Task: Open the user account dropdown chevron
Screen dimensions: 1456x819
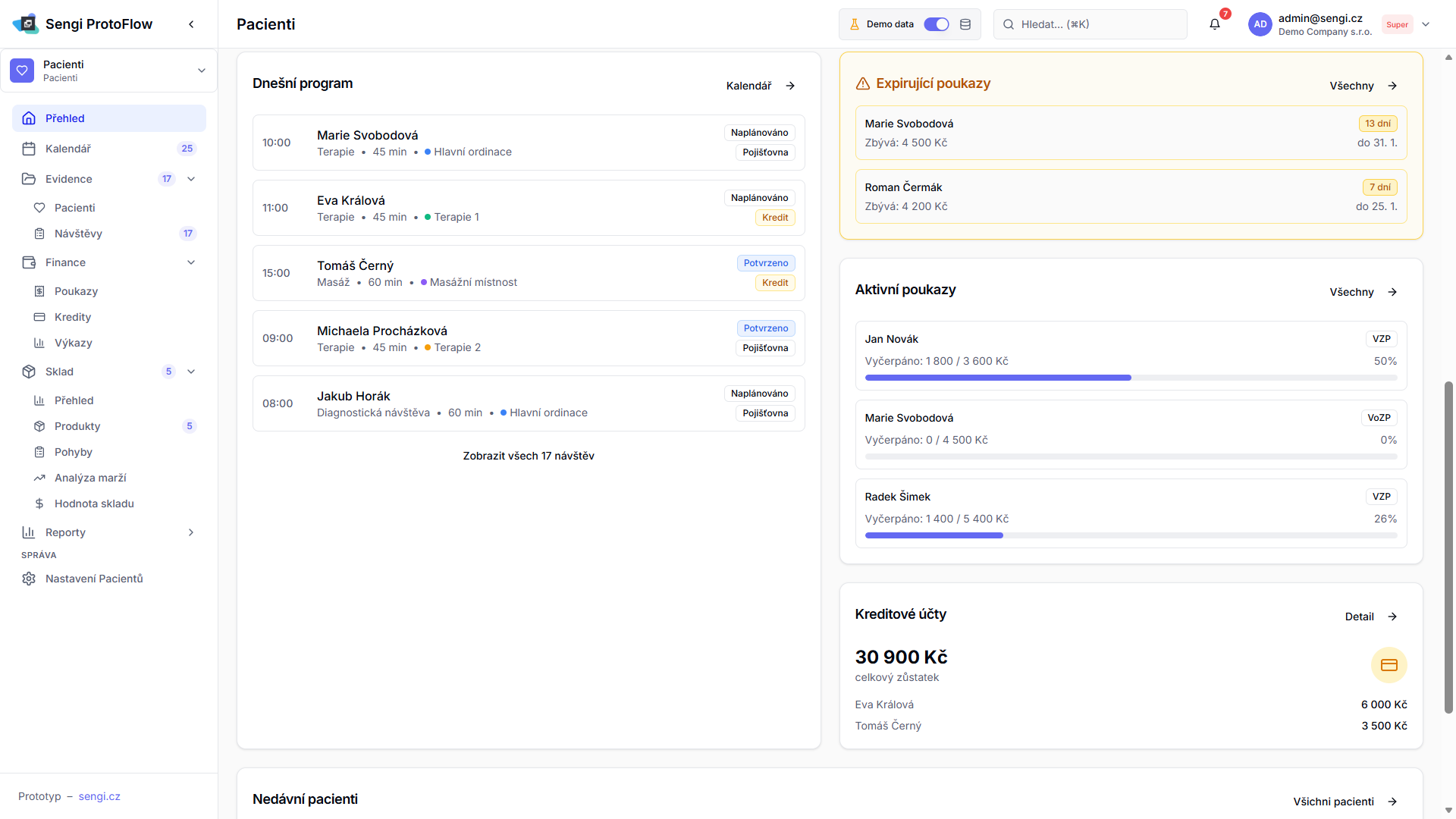Action: pyautogui.click(x=1426, y=24)
